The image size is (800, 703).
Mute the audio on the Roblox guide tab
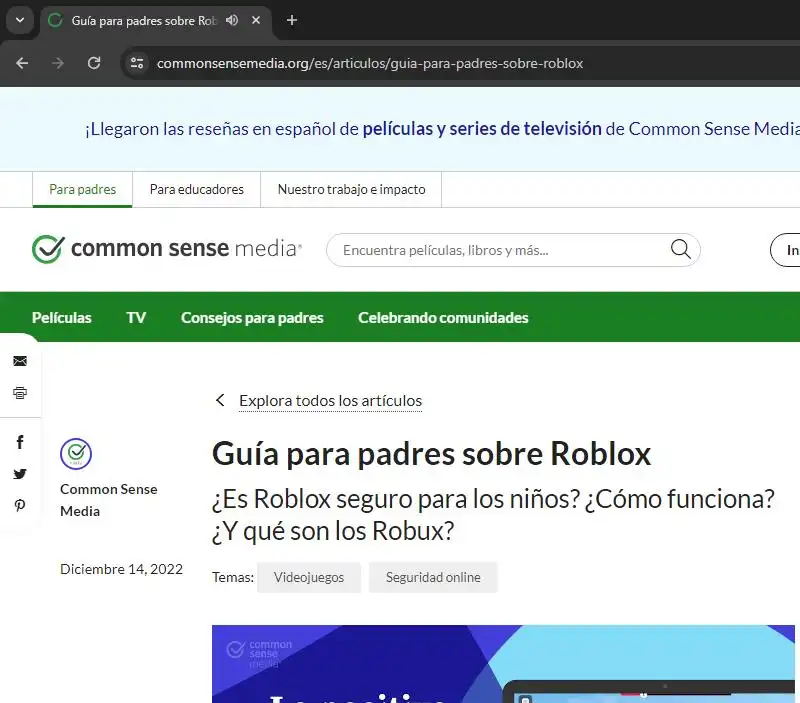232,20
